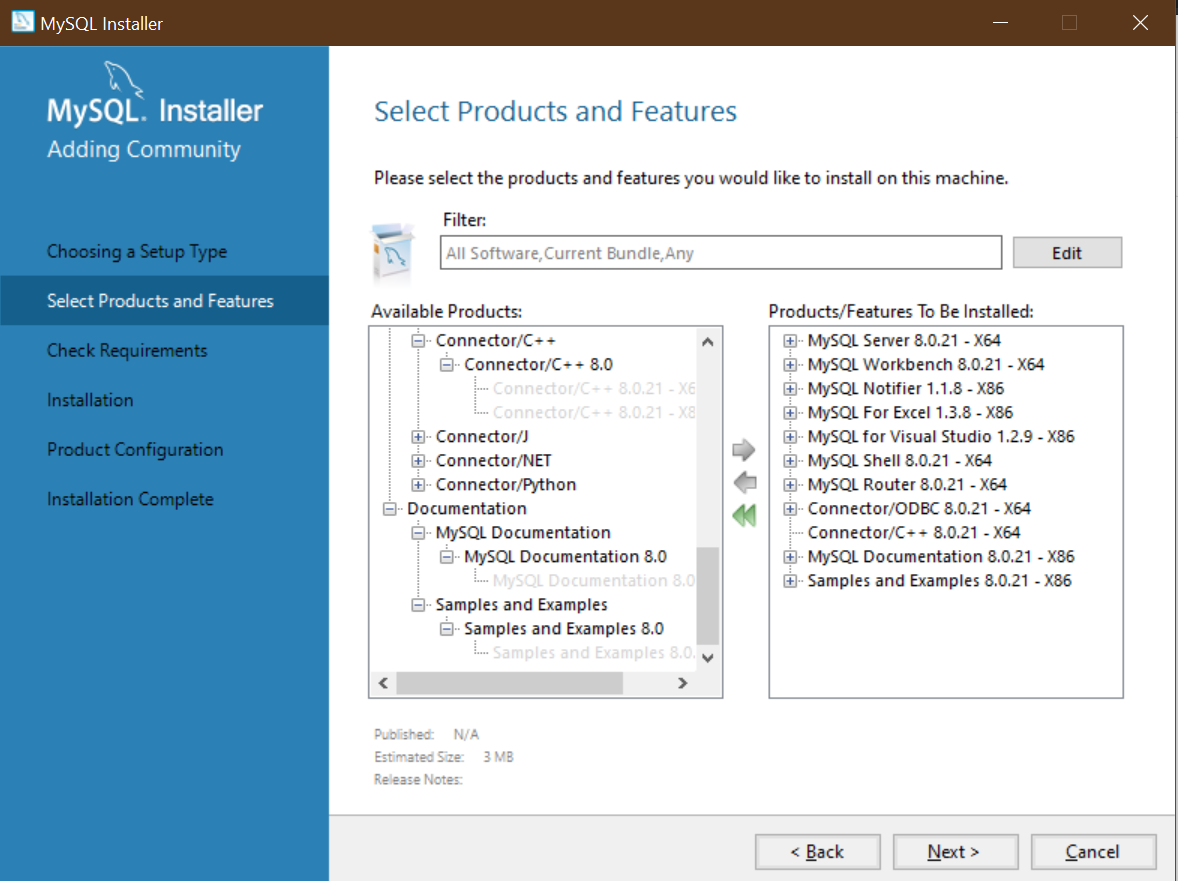Click scroll right arrow in Available Products
Image resolution: width=1178 pixels, height=881 pixels.
[x=682, y=683]
